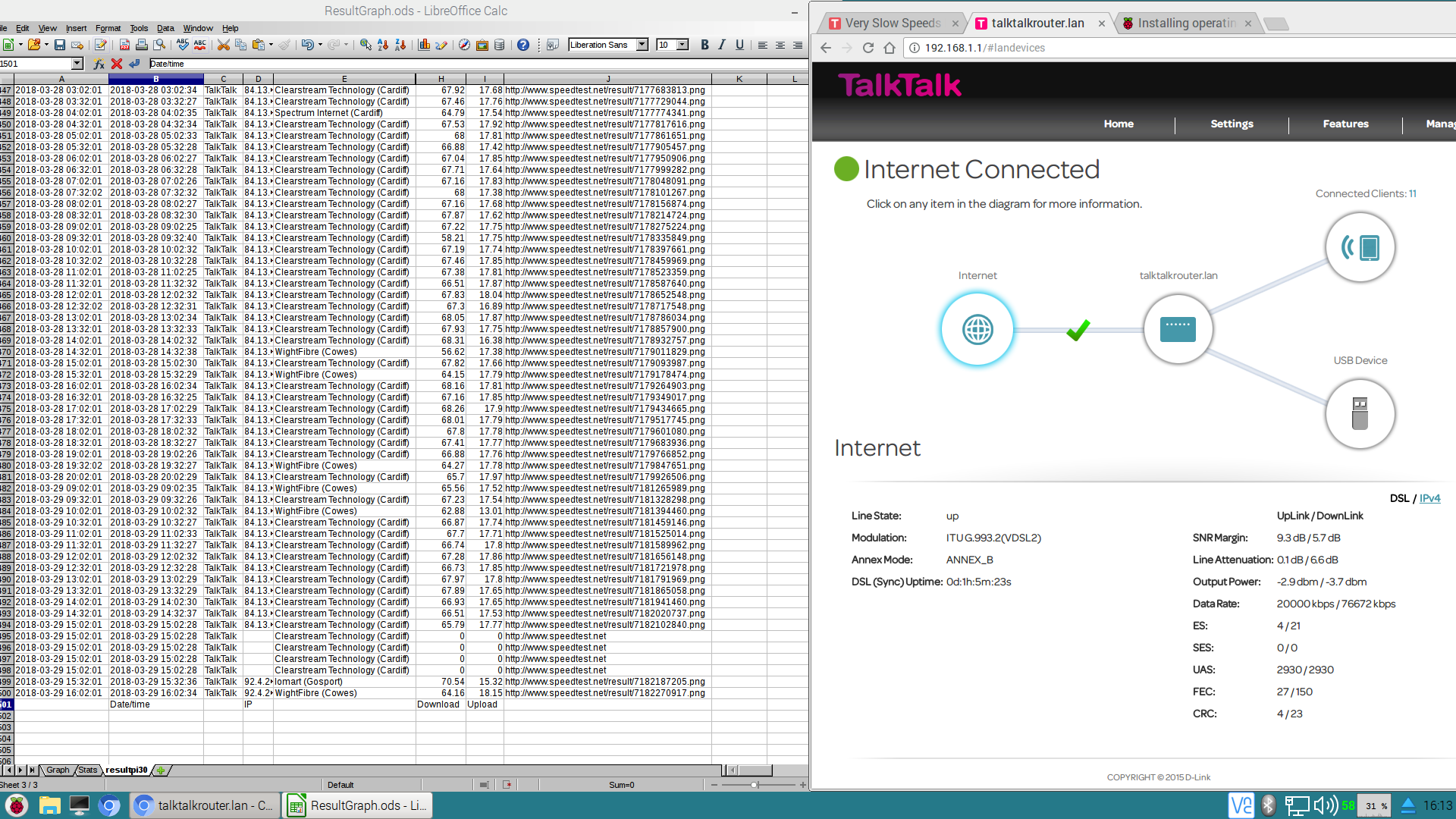This screenshot has width=1456, height=819.
Task: Open the font size dropdown
Action: click(681, 45)
